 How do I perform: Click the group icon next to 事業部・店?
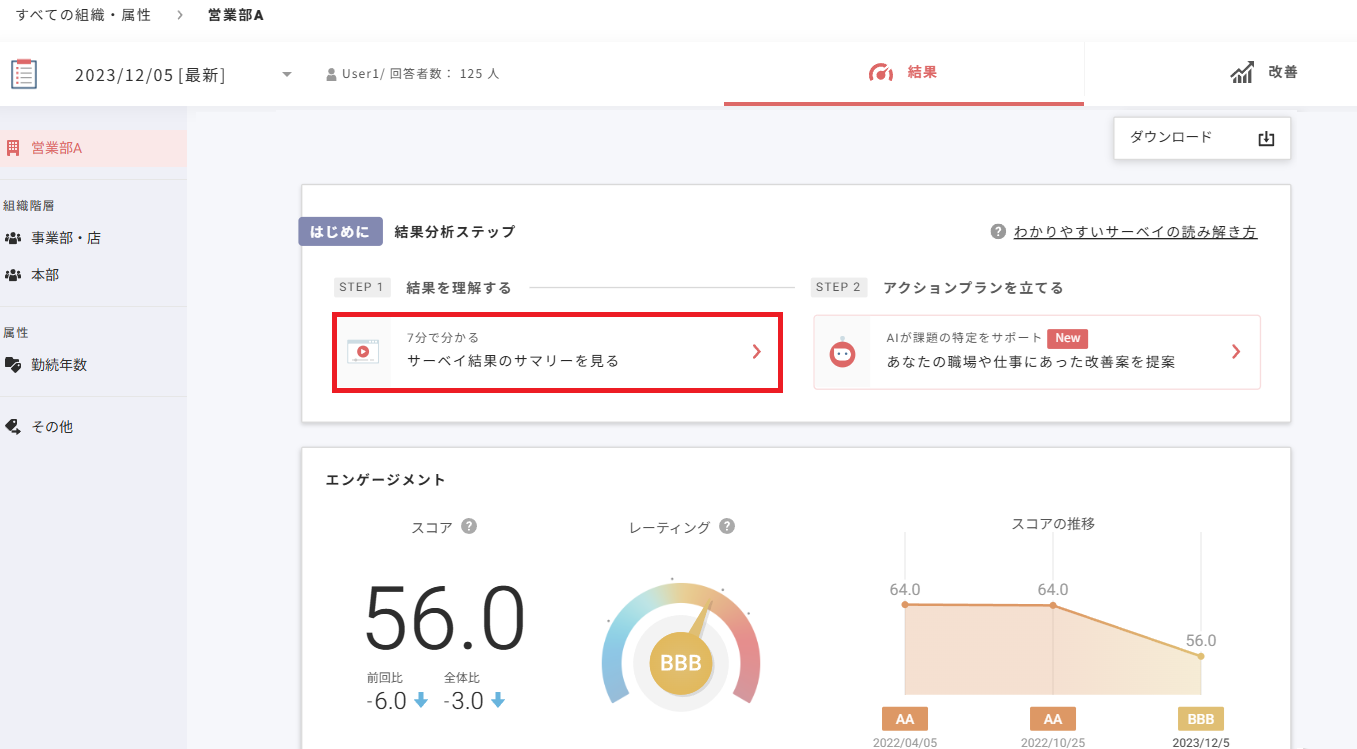[x=14, y=236]
